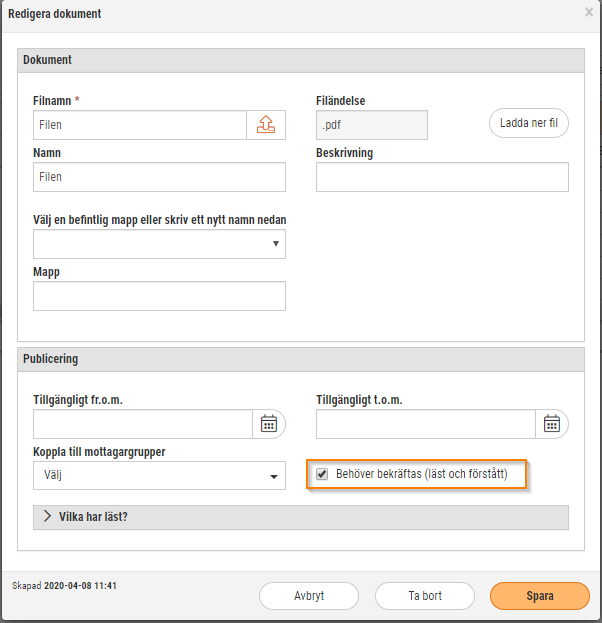Focus the Namn text field
602x623 pixels.
[159, 177]
